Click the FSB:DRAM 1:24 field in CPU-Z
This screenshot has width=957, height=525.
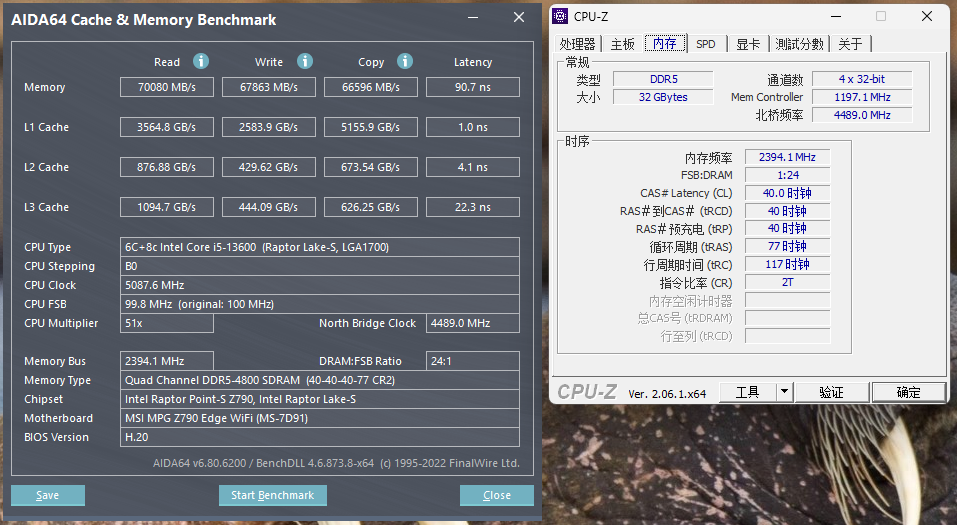pos(787,175)
